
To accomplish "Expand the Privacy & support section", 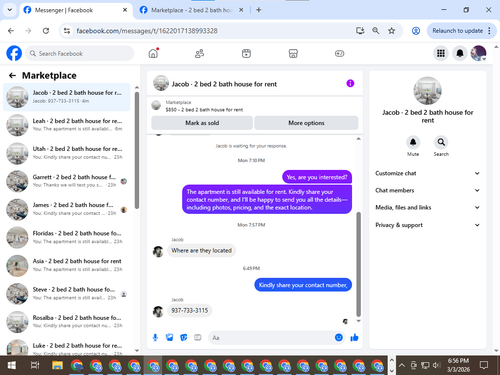I will 427,225.
